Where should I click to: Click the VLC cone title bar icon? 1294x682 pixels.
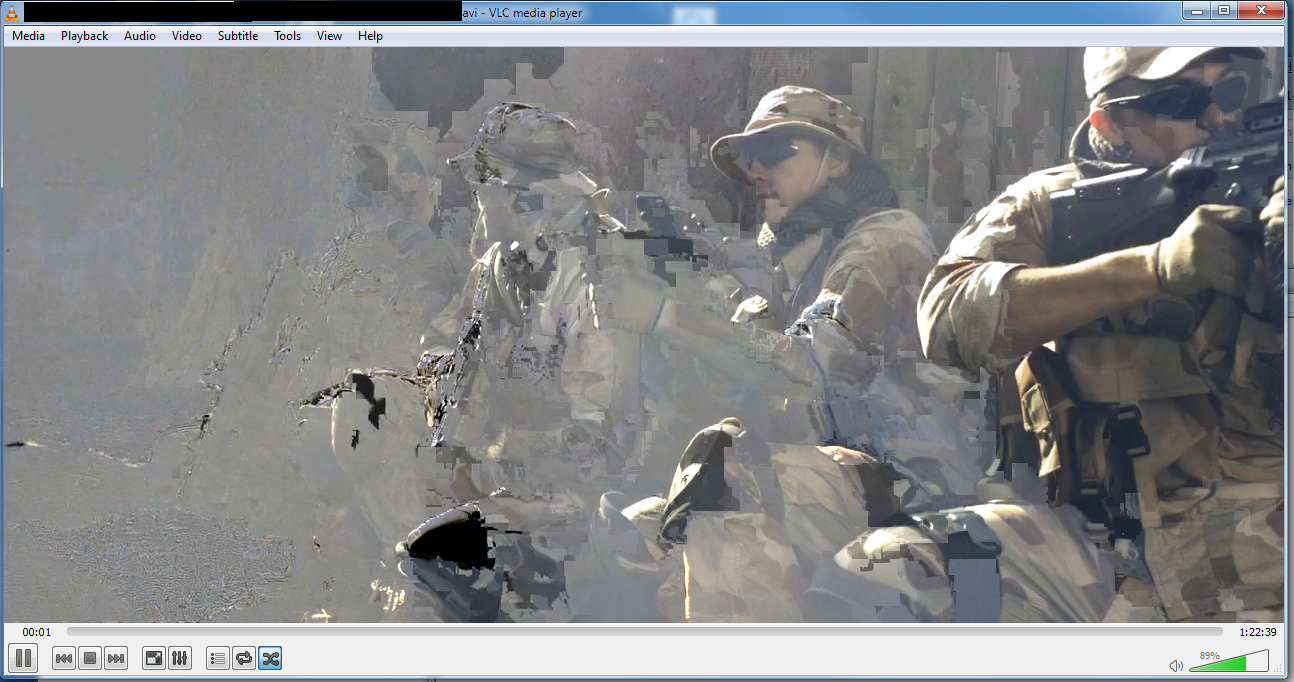click(x=11, y=12)
